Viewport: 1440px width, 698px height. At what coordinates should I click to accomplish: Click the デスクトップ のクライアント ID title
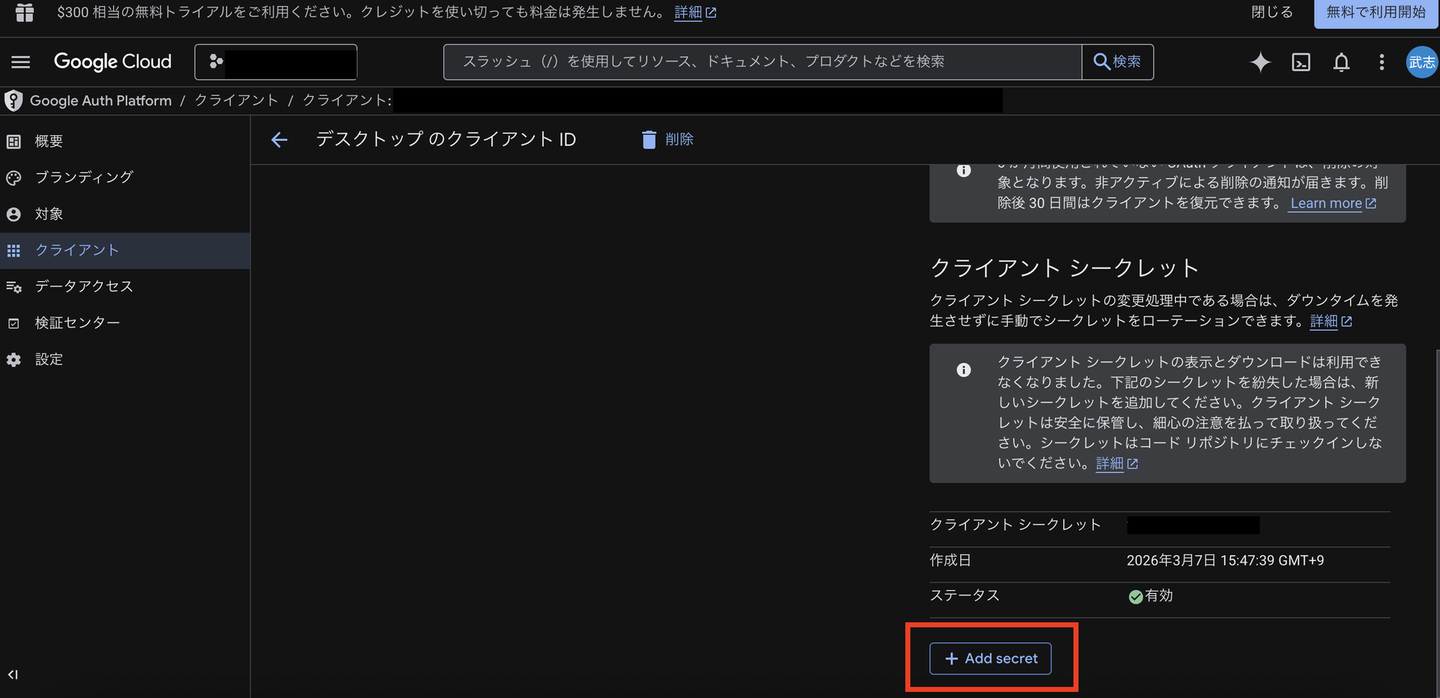click(446, 140)
